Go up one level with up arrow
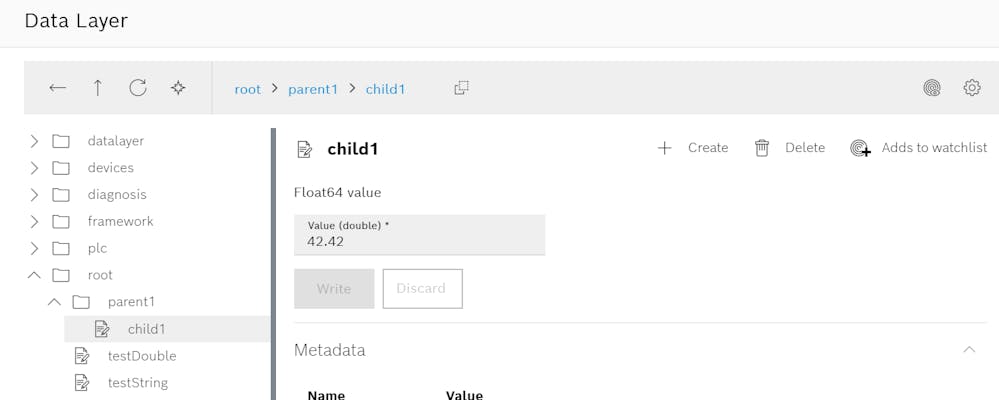Viewport: 999px width, 400px height. 98,88
